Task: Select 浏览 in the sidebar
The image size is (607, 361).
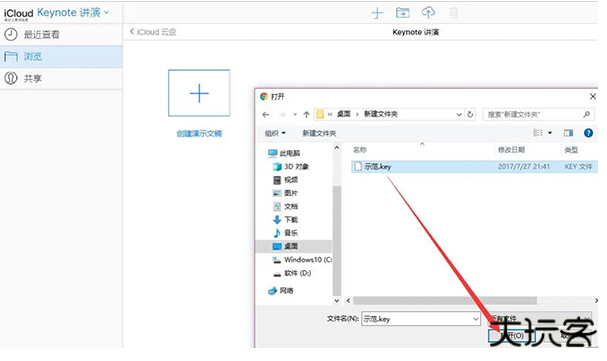Action: 61,56
